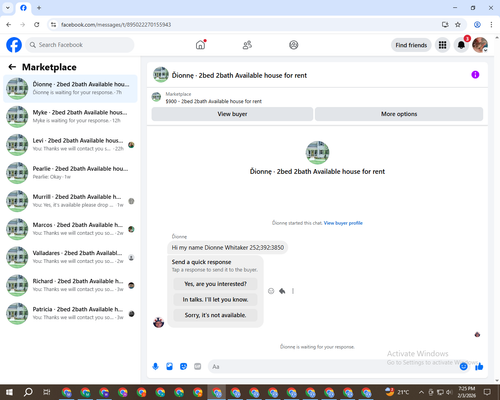Open Valladares conversation in list

pyautogui.click(x=70, y=257)
